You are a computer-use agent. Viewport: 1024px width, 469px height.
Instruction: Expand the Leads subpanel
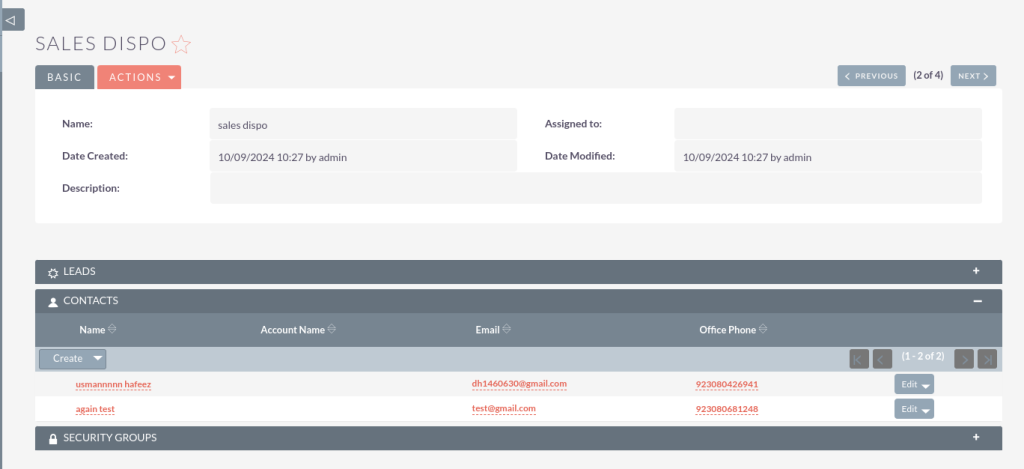(975, 271)
